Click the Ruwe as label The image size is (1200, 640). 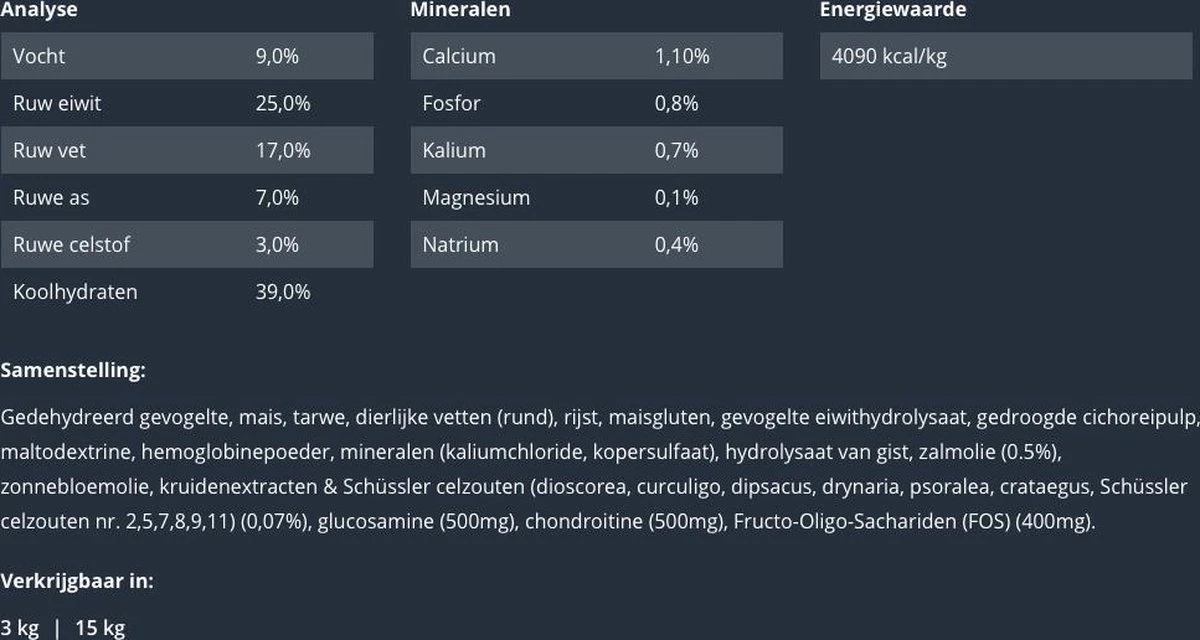pyautogui.click(x=51, y=197)
